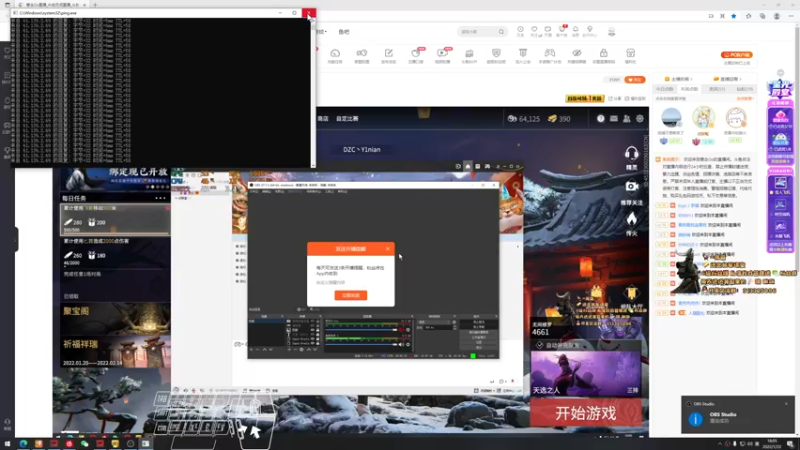Image resolution: width=800 pixels, height=450 pixels.
Task: Open the camera stream settings icon in streamer toolbar
Action: pyautogui.click(x=362, y=53)
